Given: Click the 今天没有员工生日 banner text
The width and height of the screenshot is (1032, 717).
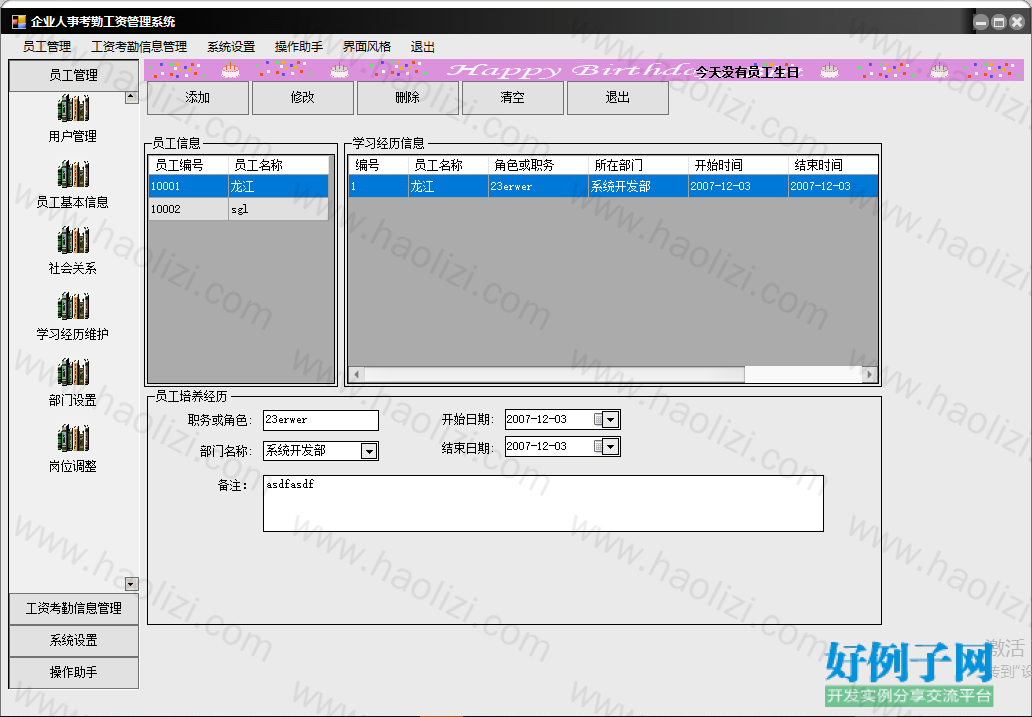Looking at the screenshot, I should click(747, 72).
